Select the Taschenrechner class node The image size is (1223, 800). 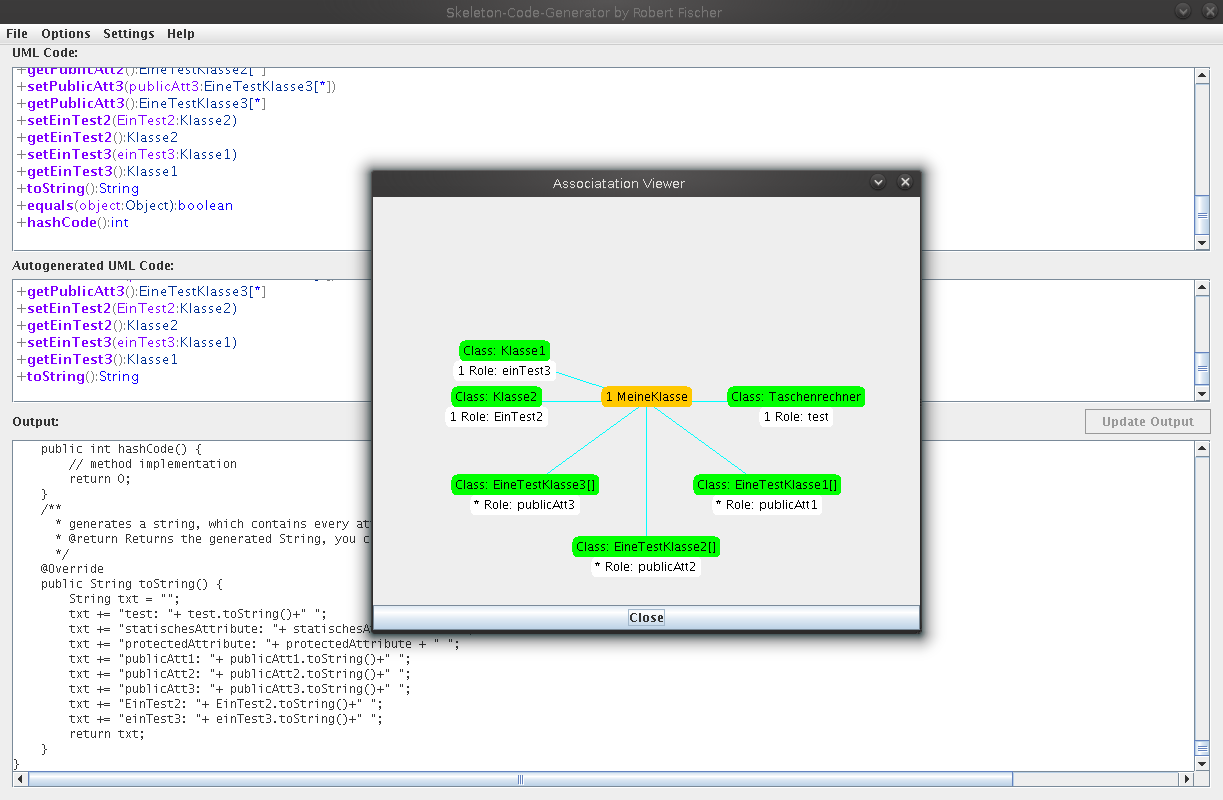795,397
